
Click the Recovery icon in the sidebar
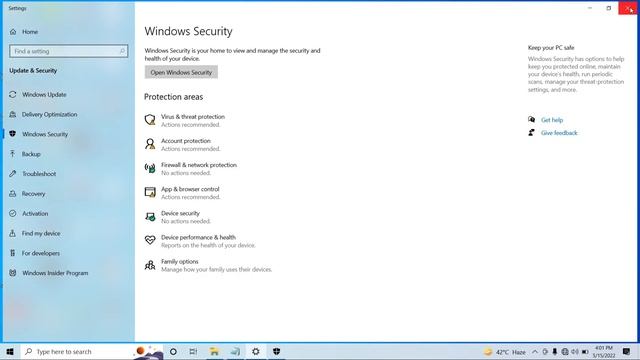coord(13,193)
